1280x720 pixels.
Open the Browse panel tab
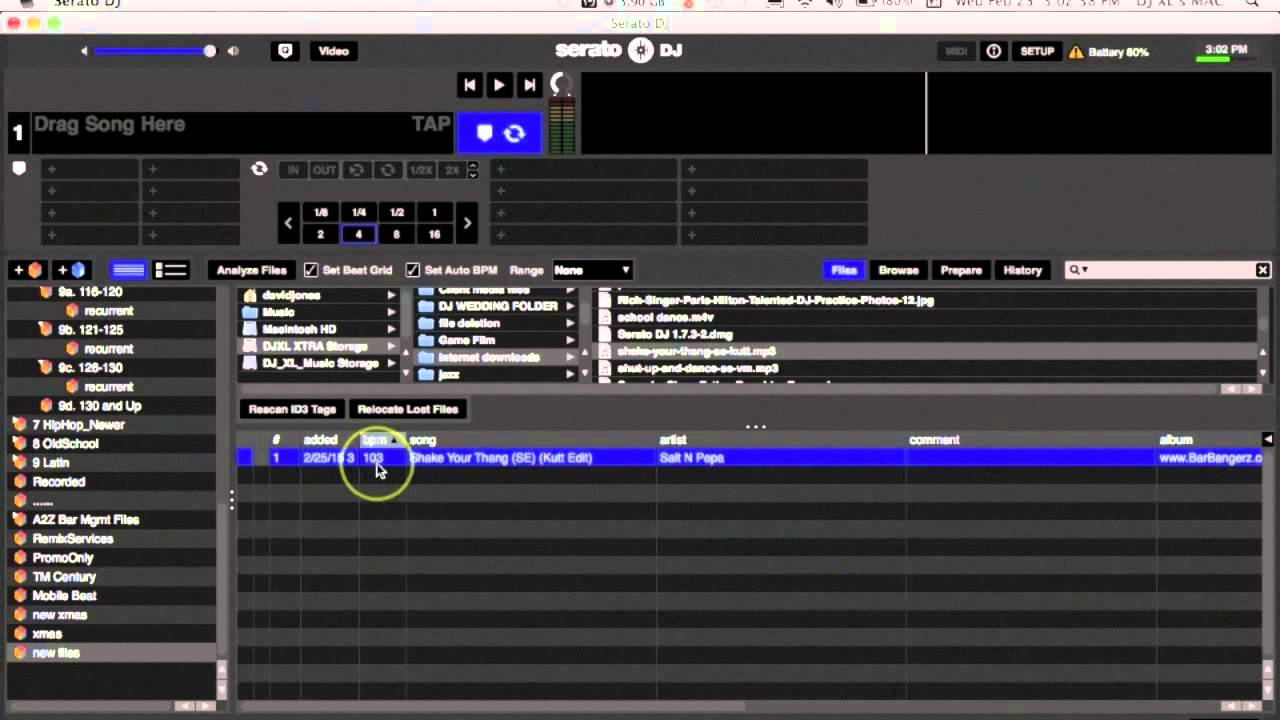click(898, 270)
